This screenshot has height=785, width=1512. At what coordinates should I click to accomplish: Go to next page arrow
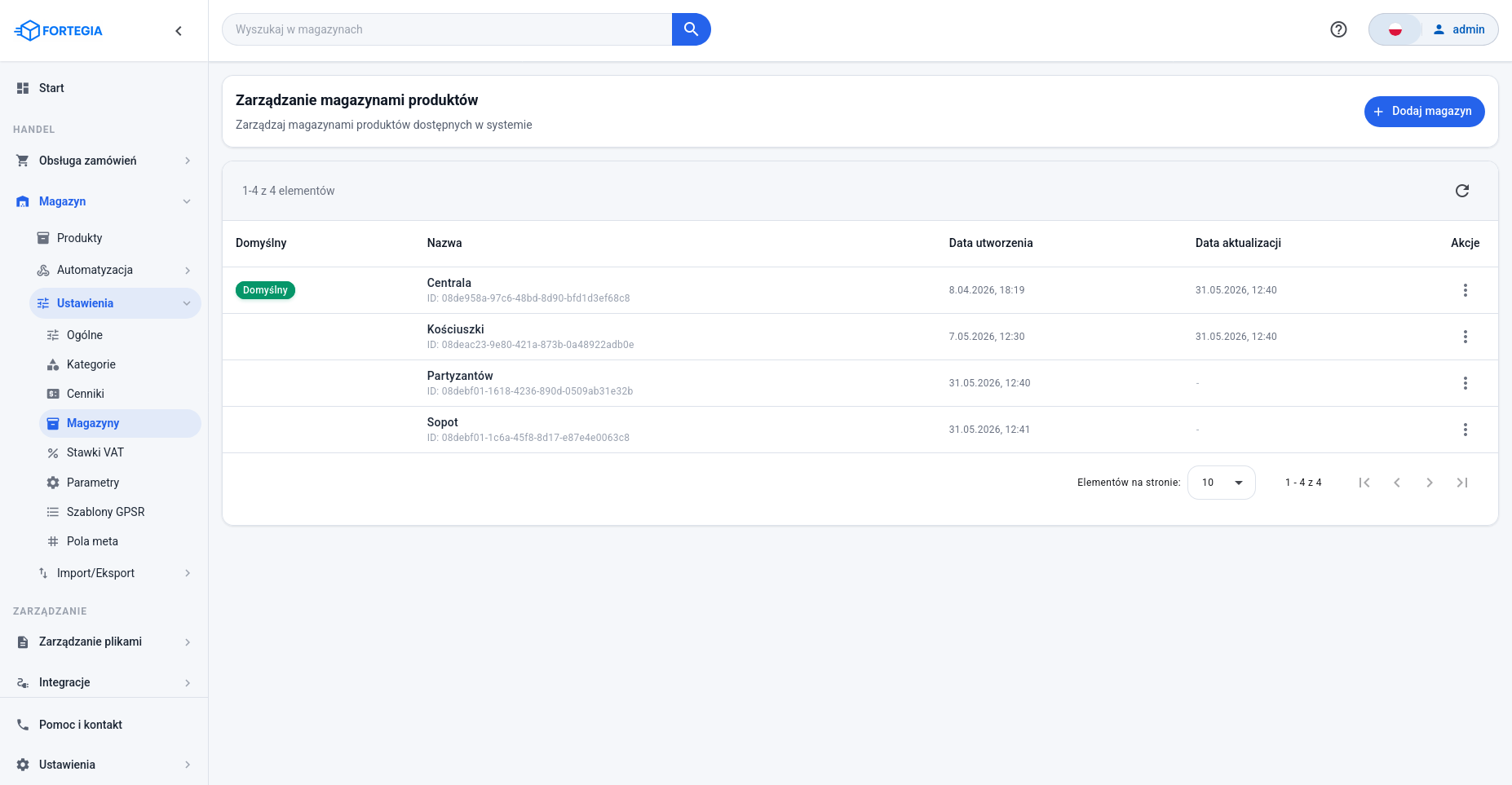pyautogui.click(x=1430, y=483)
